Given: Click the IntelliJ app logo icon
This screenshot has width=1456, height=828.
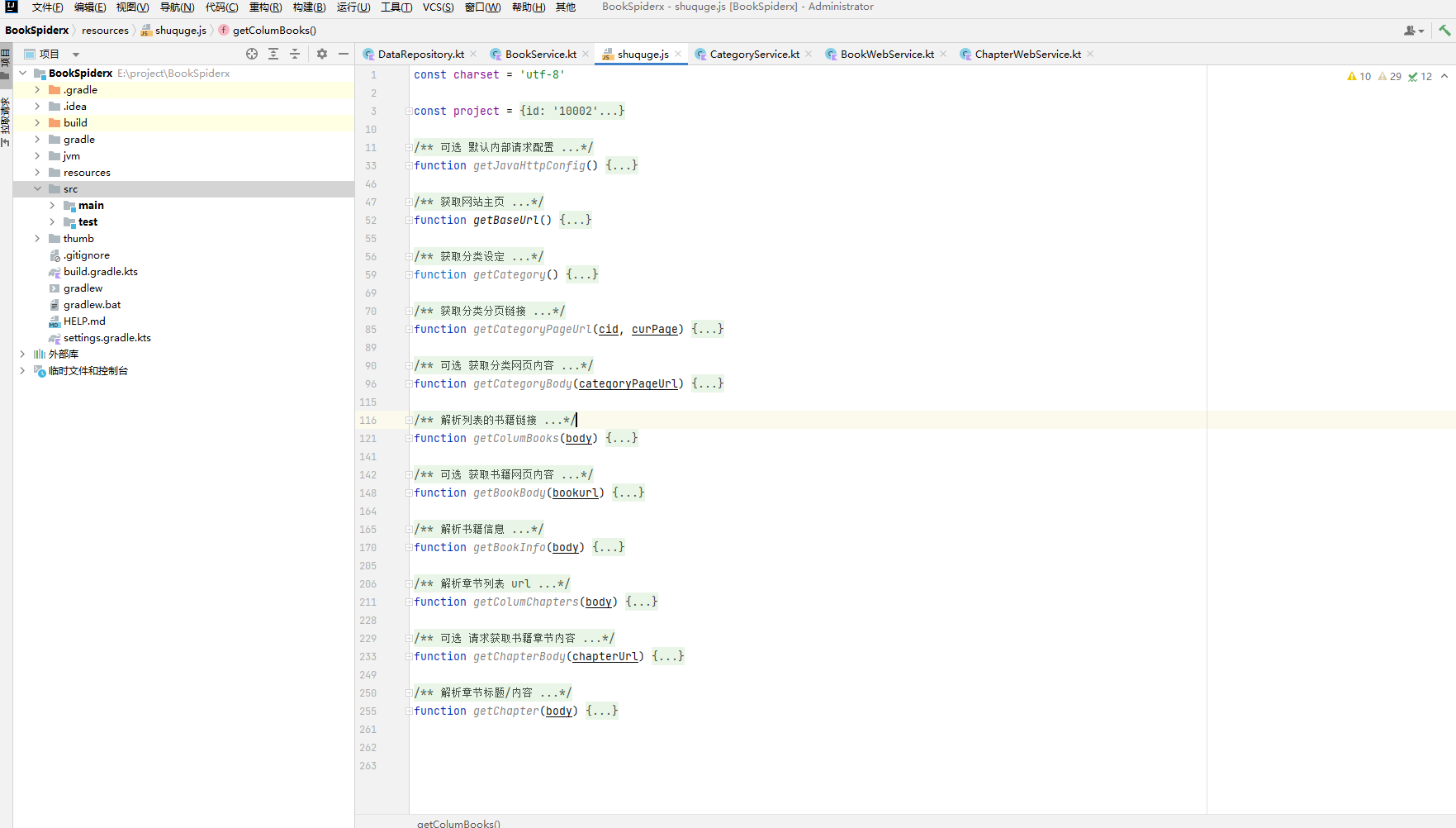Looking at the screenshot, I should pos(11,7).
